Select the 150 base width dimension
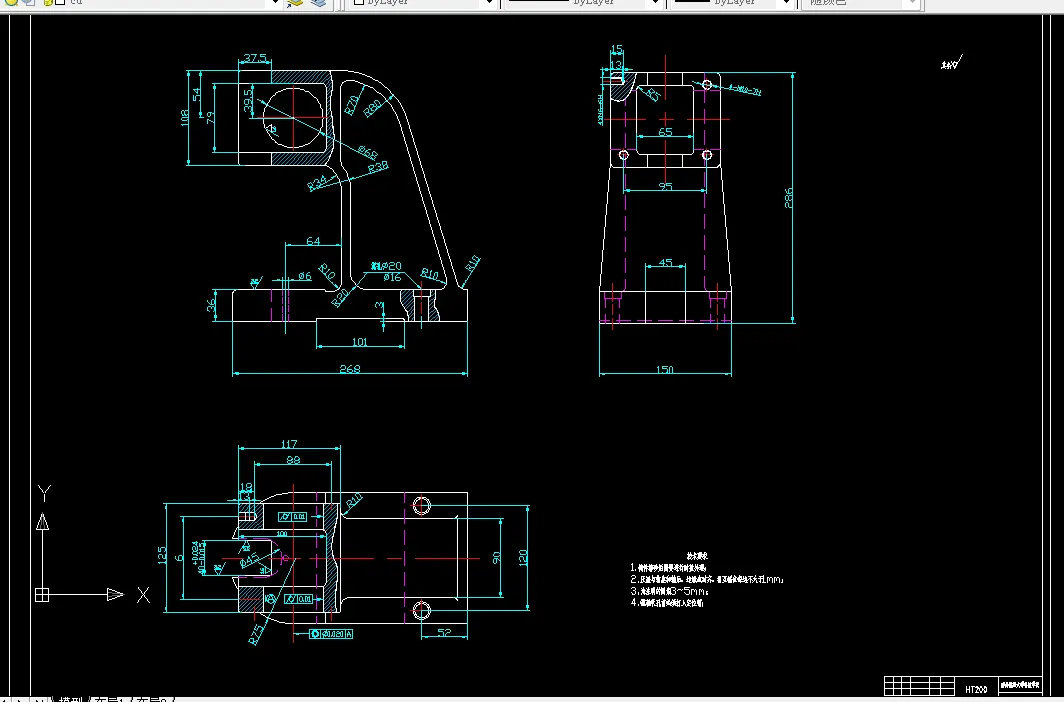 (665, 370)
